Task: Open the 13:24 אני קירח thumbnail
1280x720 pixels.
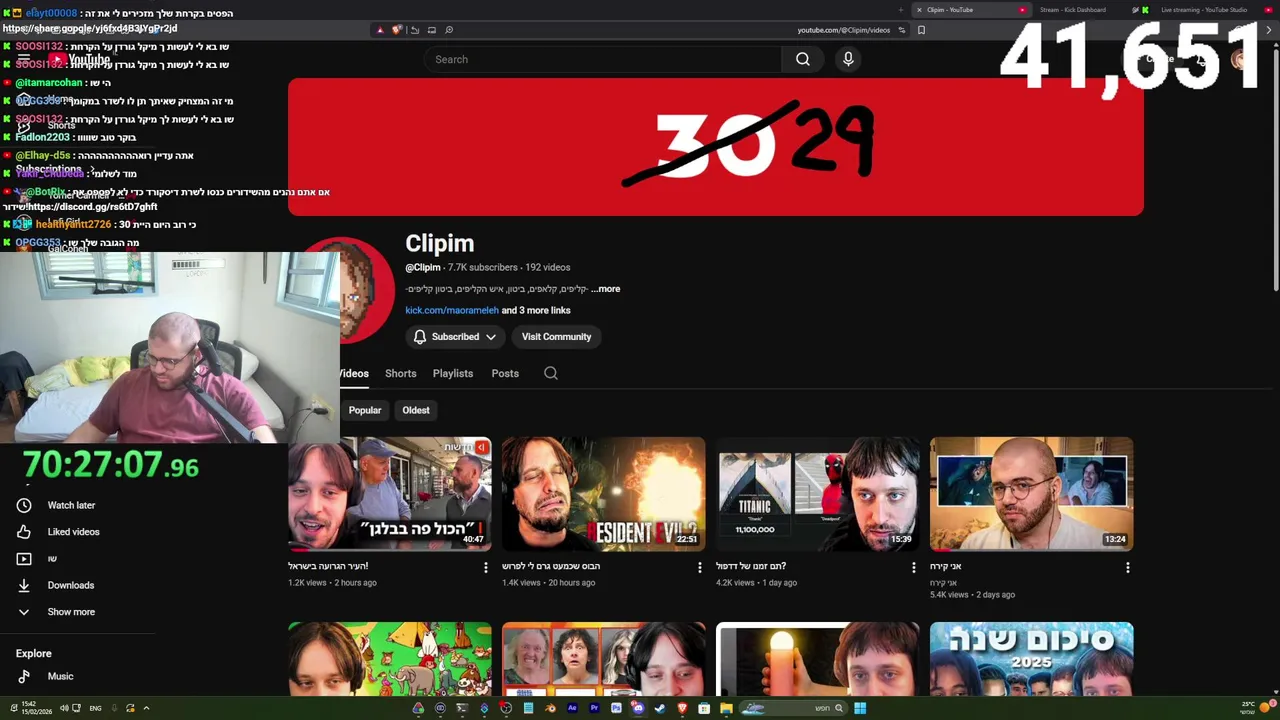Action: (1031, 494)
